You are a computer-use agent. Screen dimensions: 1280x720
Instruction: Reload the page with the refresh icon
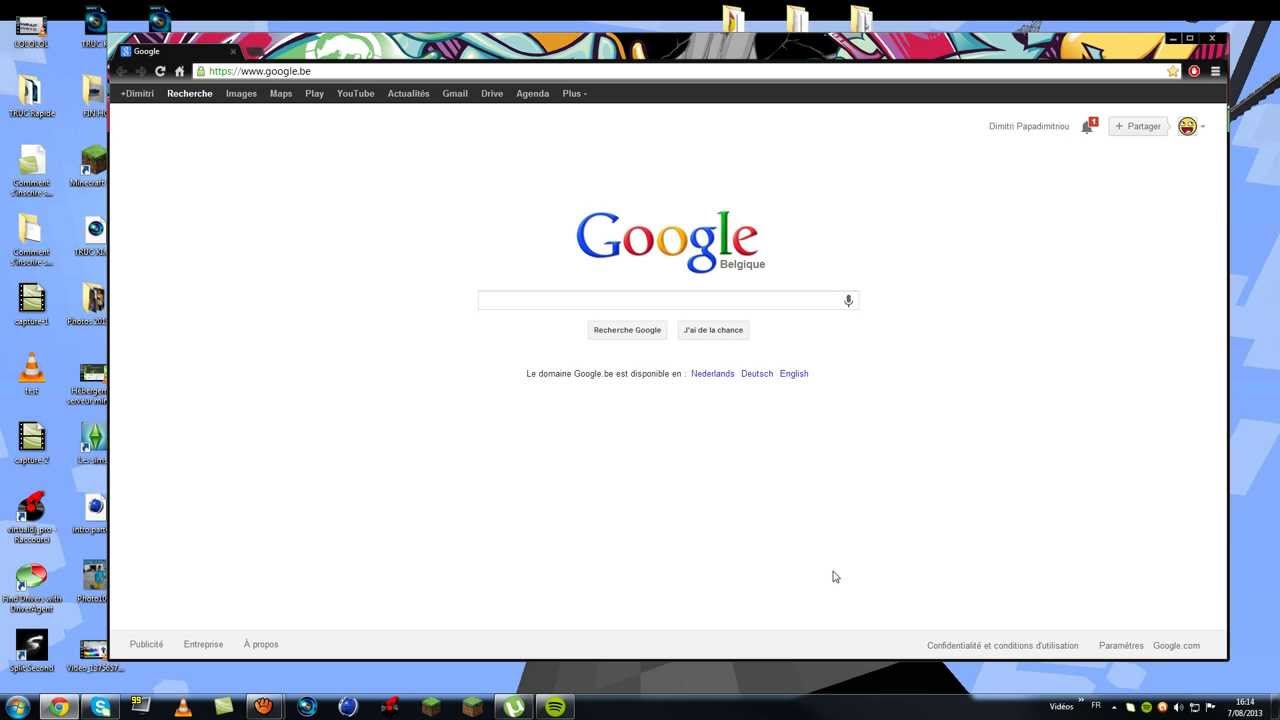(x=160, y=72)
